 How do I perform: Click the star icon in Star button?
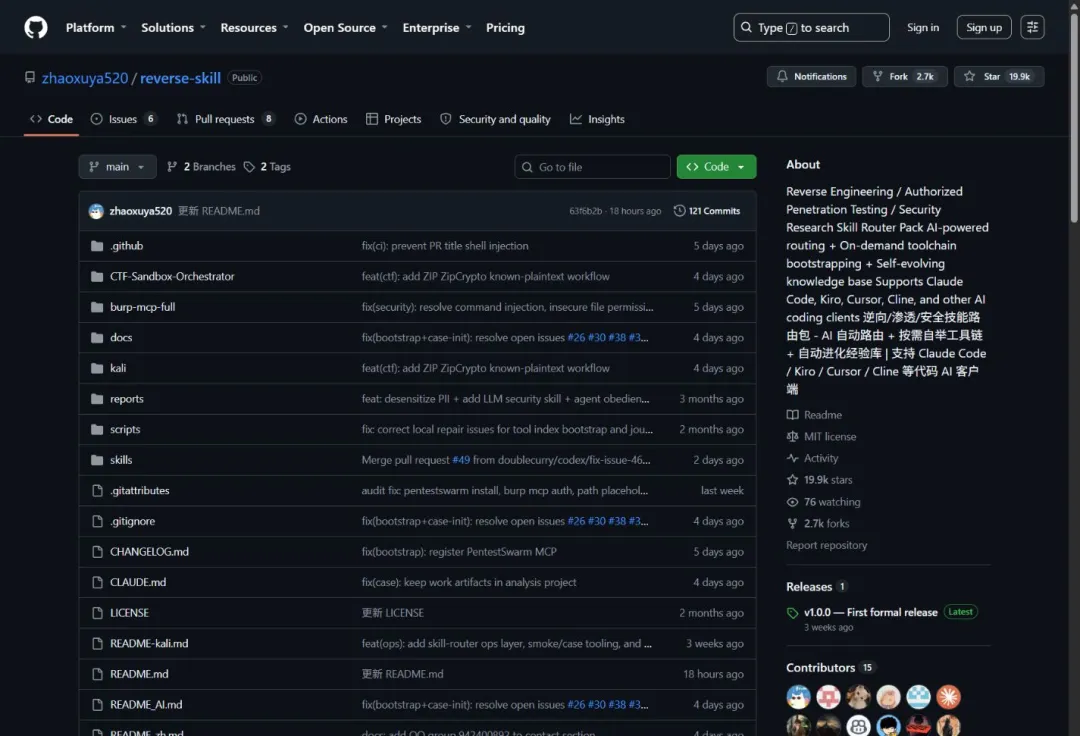(x=970, y=76)
